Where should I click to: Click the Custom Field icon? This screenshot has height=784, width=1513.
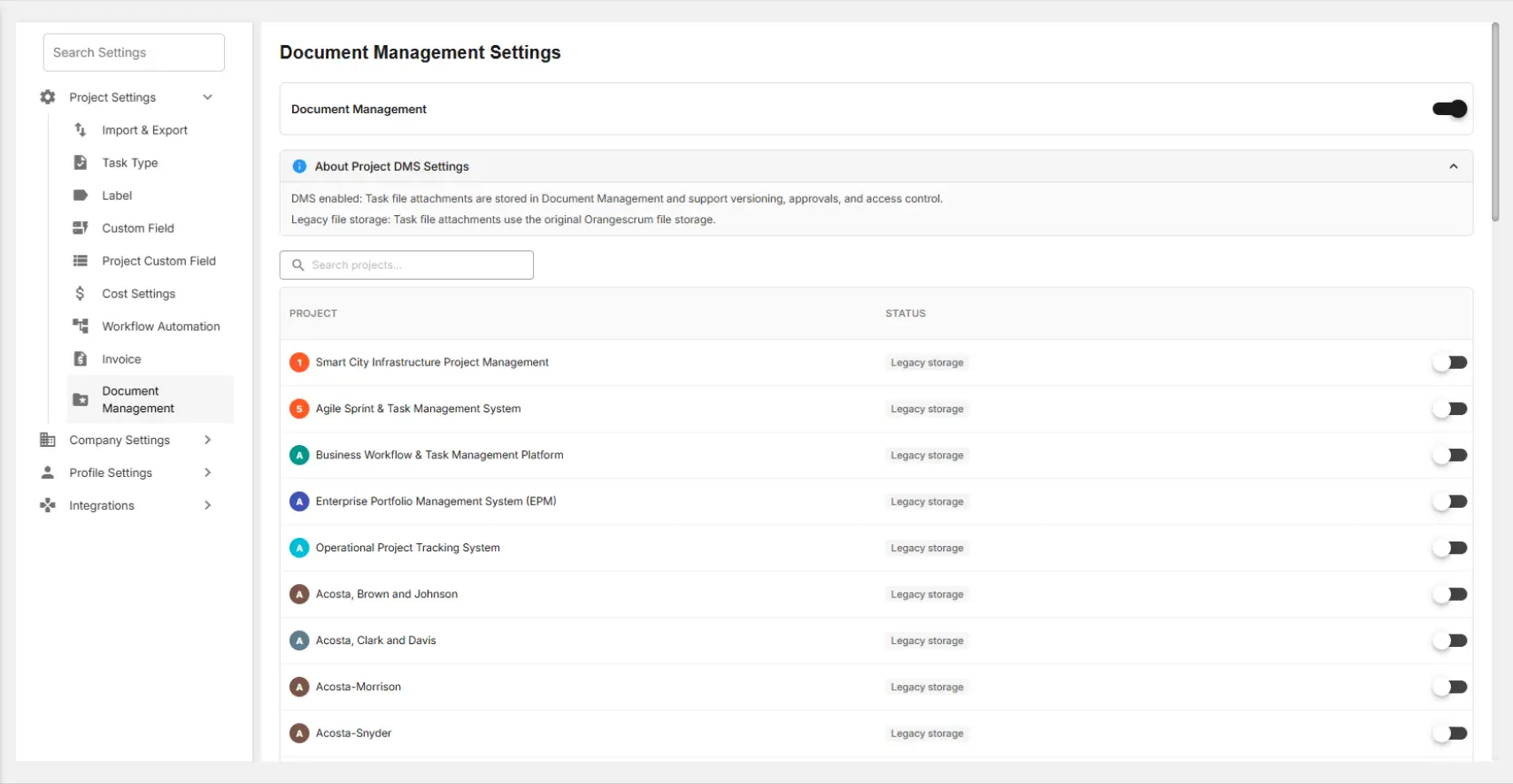(x=81, y=228)
